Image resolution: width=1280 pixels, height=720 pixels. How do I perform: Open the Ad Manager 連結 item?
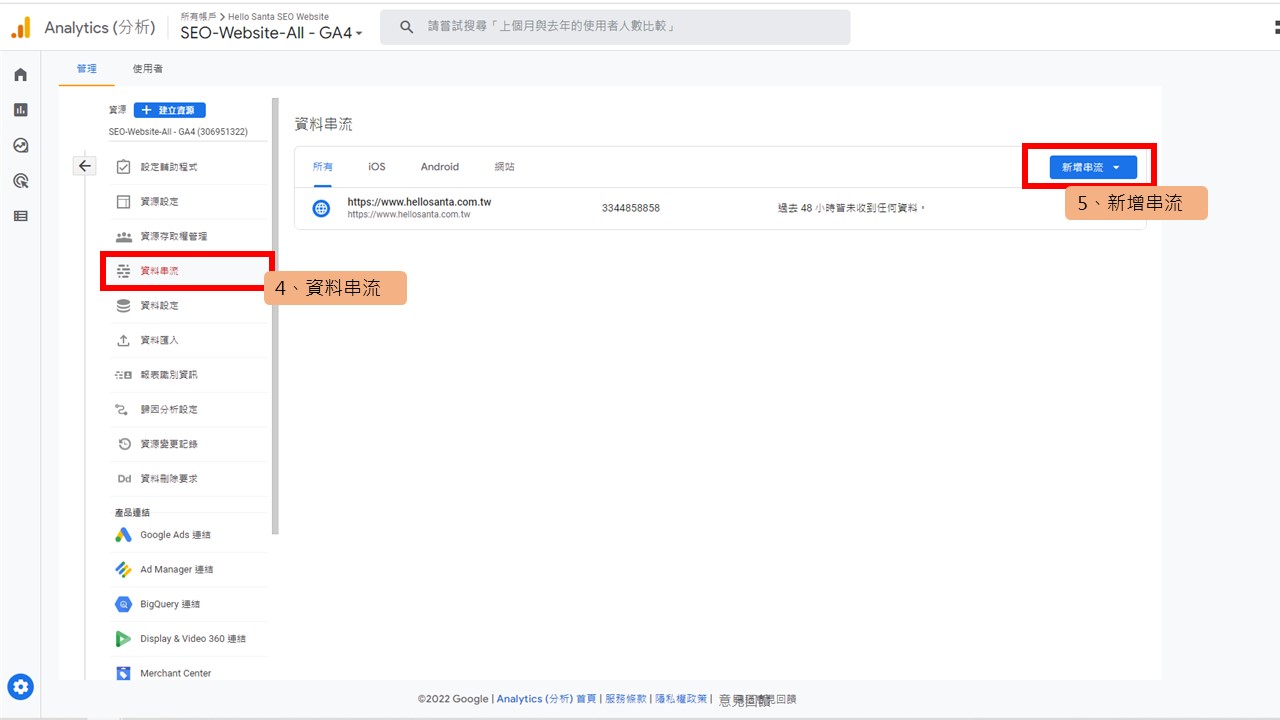tap(189, 569)
